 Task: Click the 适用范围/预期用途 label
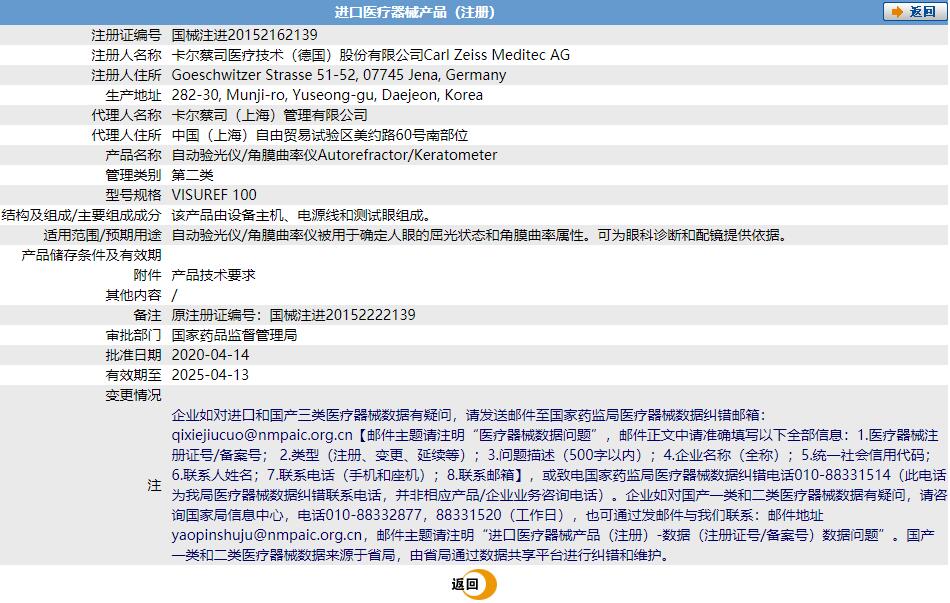point(102,235)
